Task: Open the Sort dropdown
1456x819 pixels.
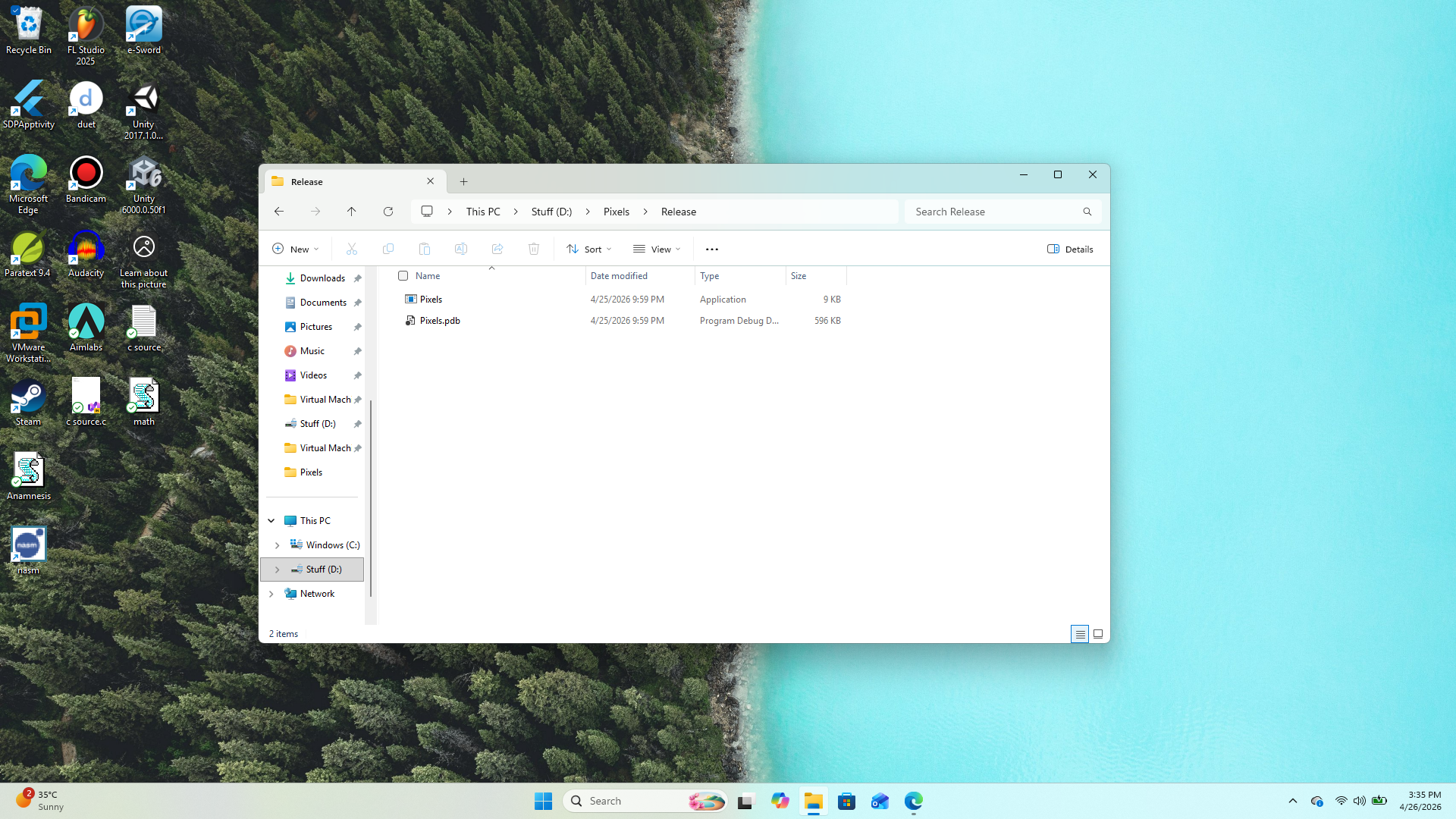Action: click(x=589, y=249)
